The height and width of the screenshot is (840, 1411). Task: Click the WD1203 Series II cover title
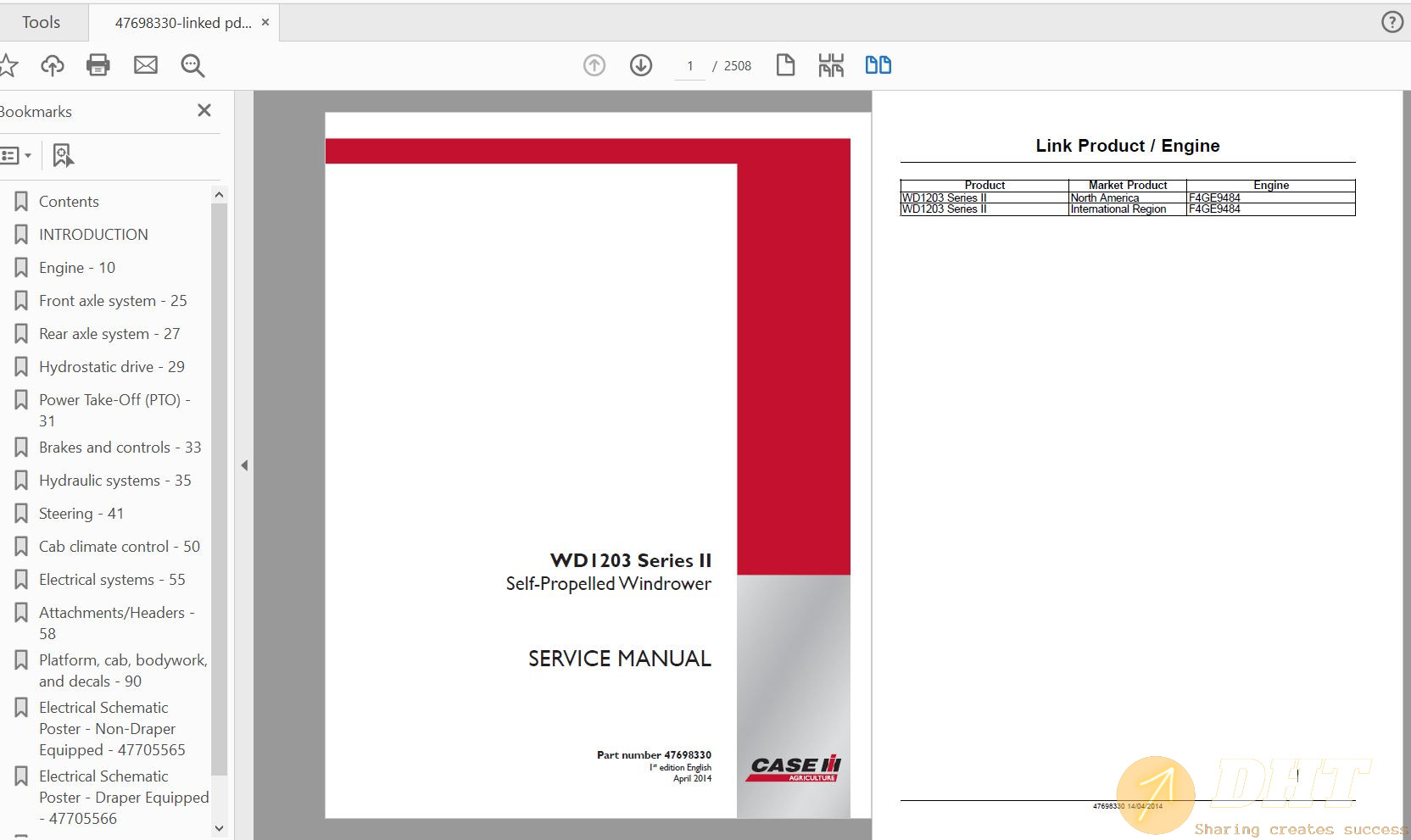coord(631,560)
